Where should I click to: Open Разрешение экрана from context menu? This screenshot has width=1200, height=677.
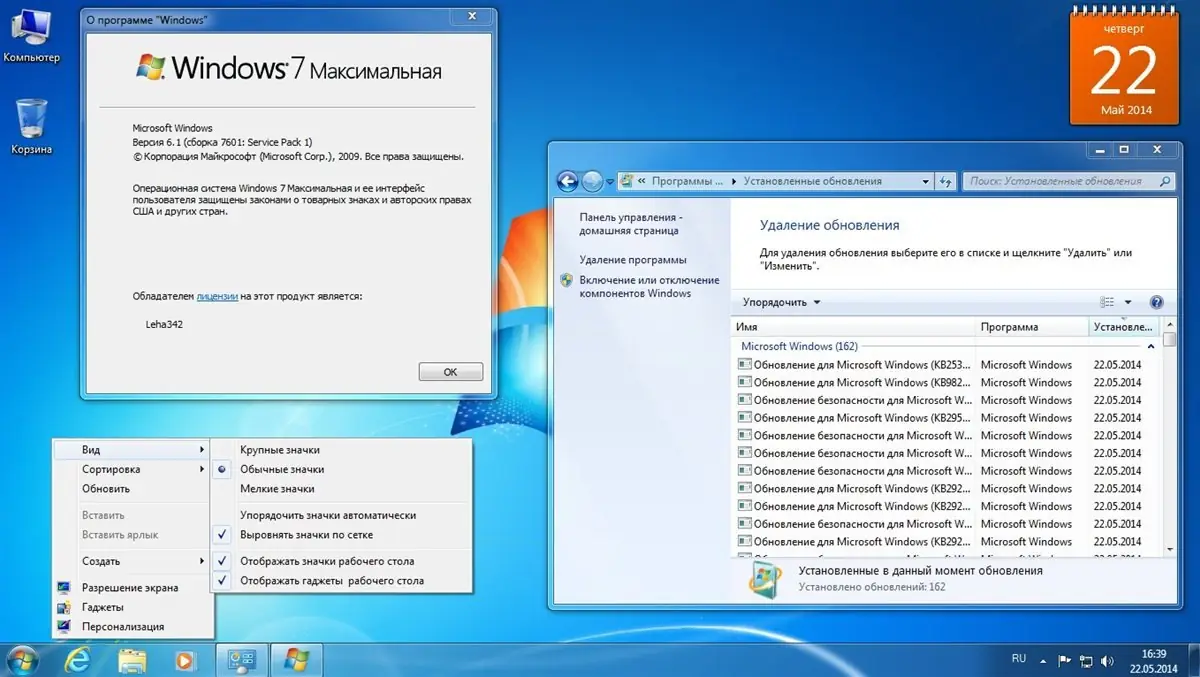[x=132, y=588]
